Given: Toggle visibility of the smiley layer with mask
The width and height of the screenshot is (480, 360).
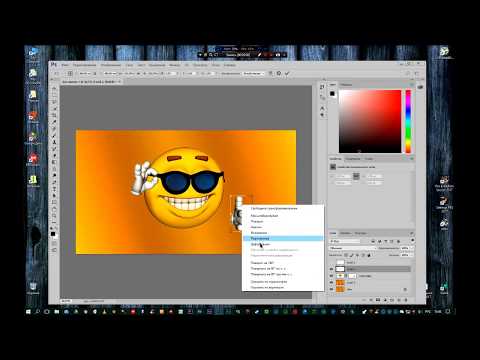Looking at the screenshot, I should coord(332,276).
